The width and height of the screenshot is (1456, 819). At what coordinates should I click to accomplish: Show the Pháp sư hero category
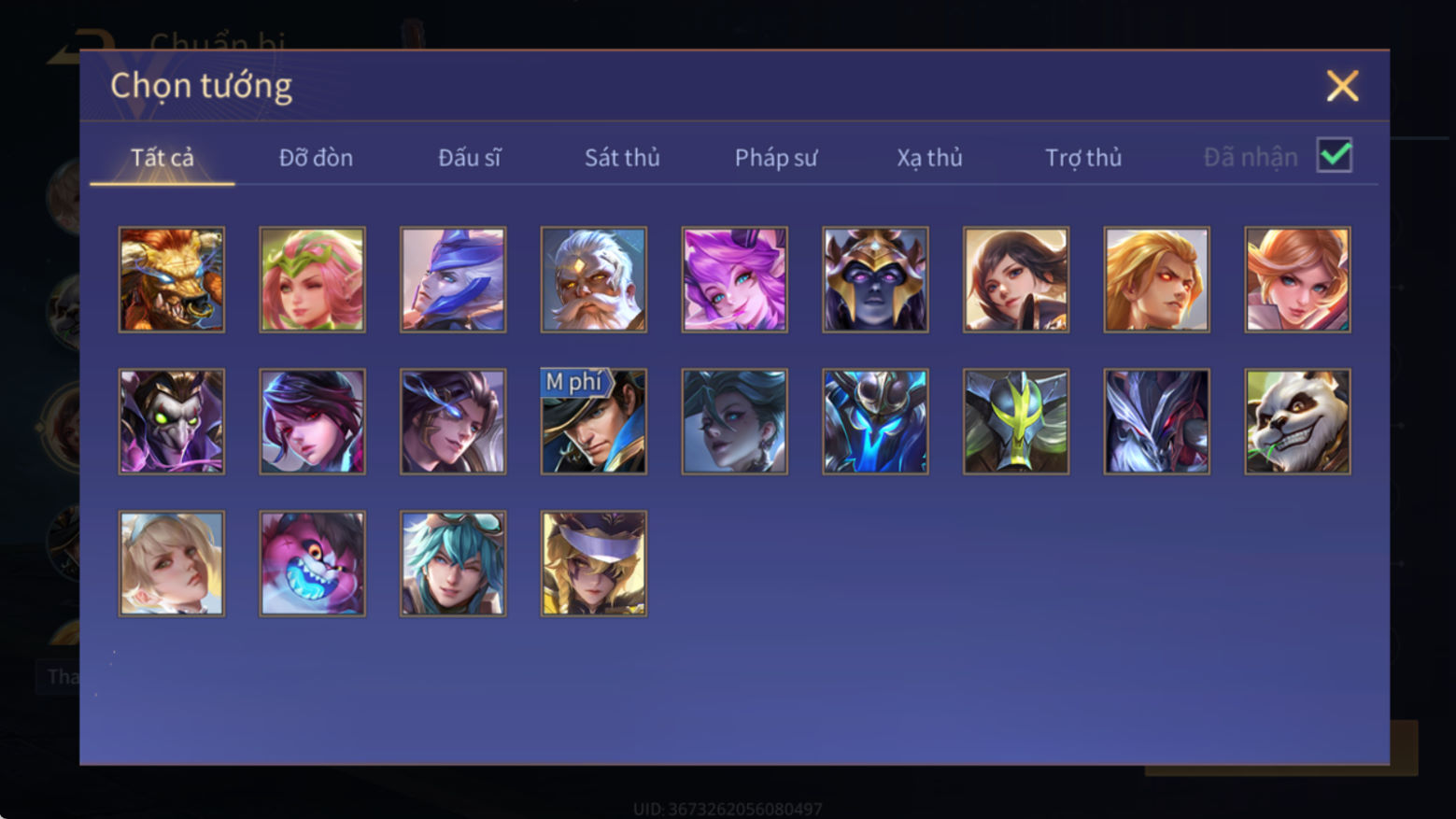(x=776, y=158)
